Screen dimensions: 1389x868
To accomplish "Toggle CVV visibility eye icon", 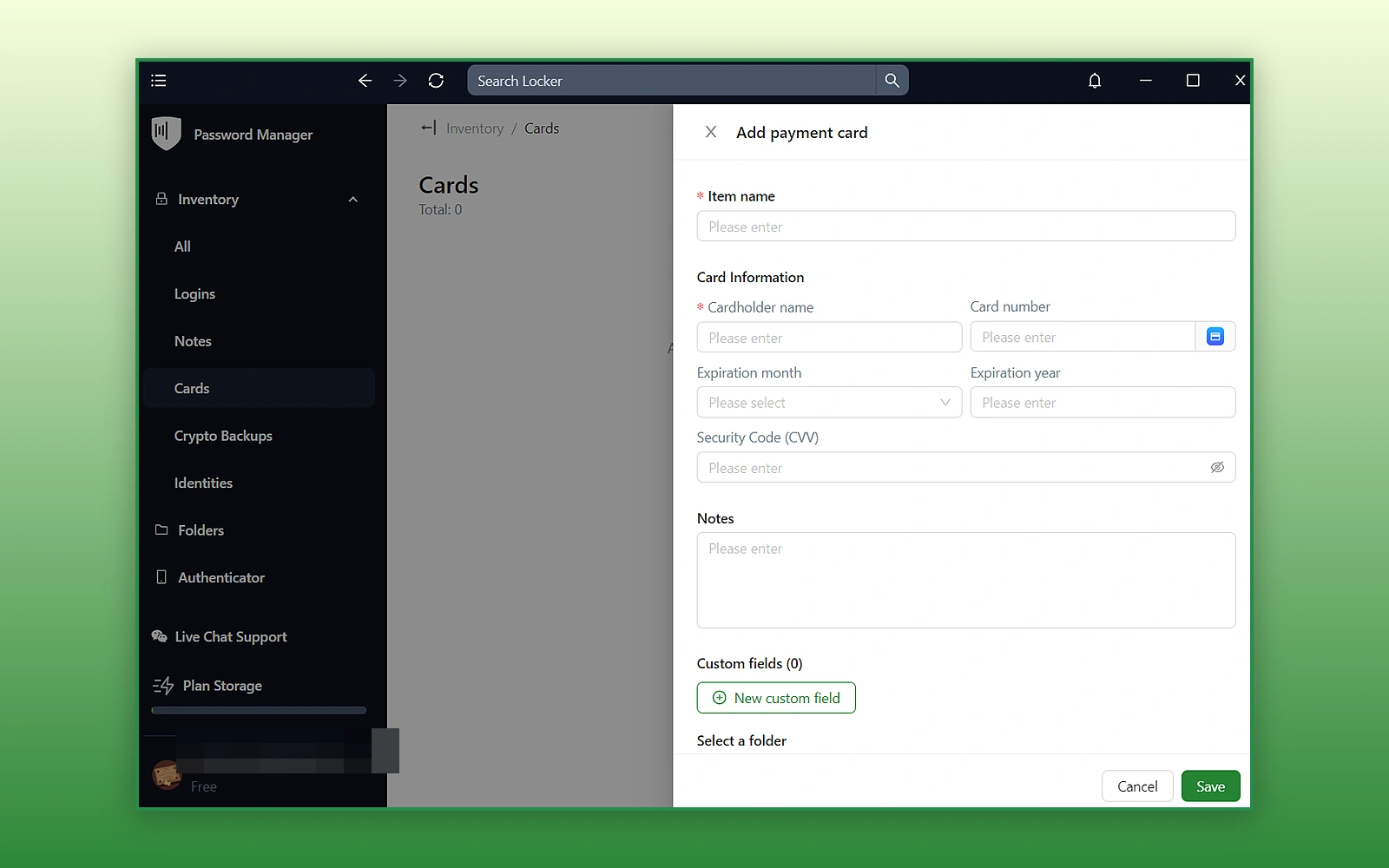I will 1217,468.
